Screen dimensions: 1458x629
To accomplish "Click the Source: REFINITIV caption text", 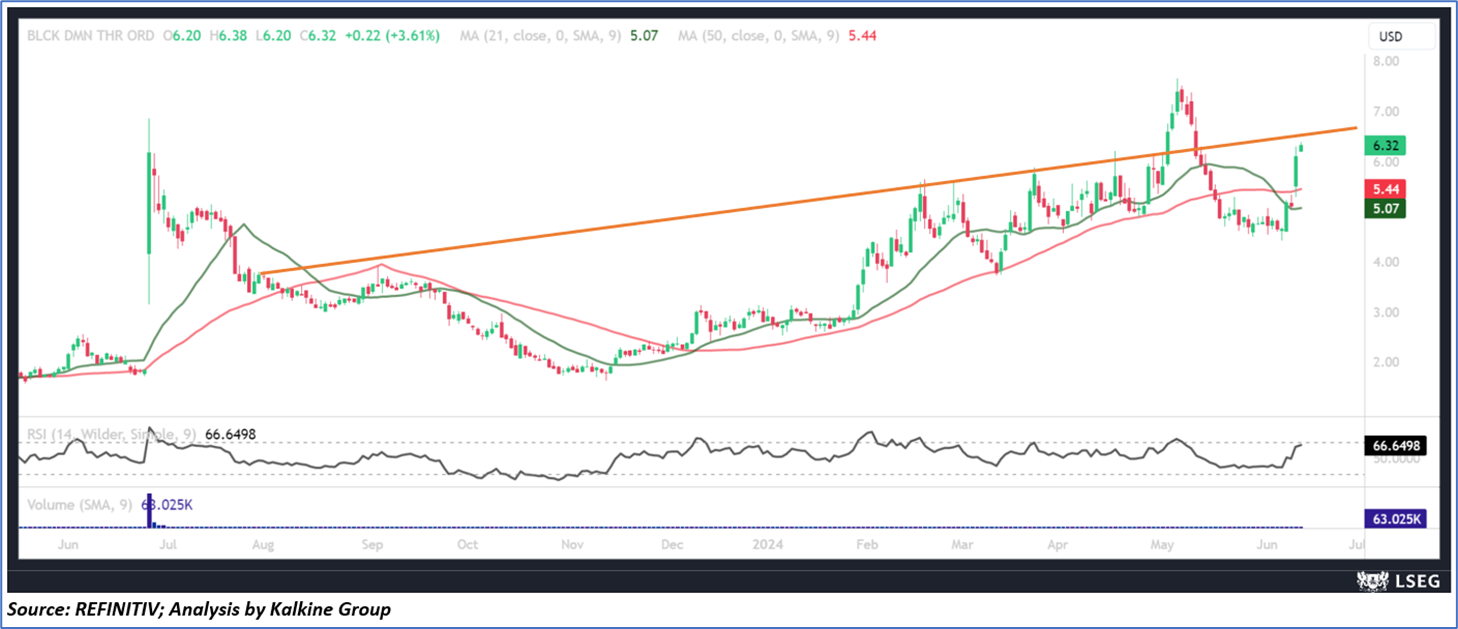I will [200, 609].
